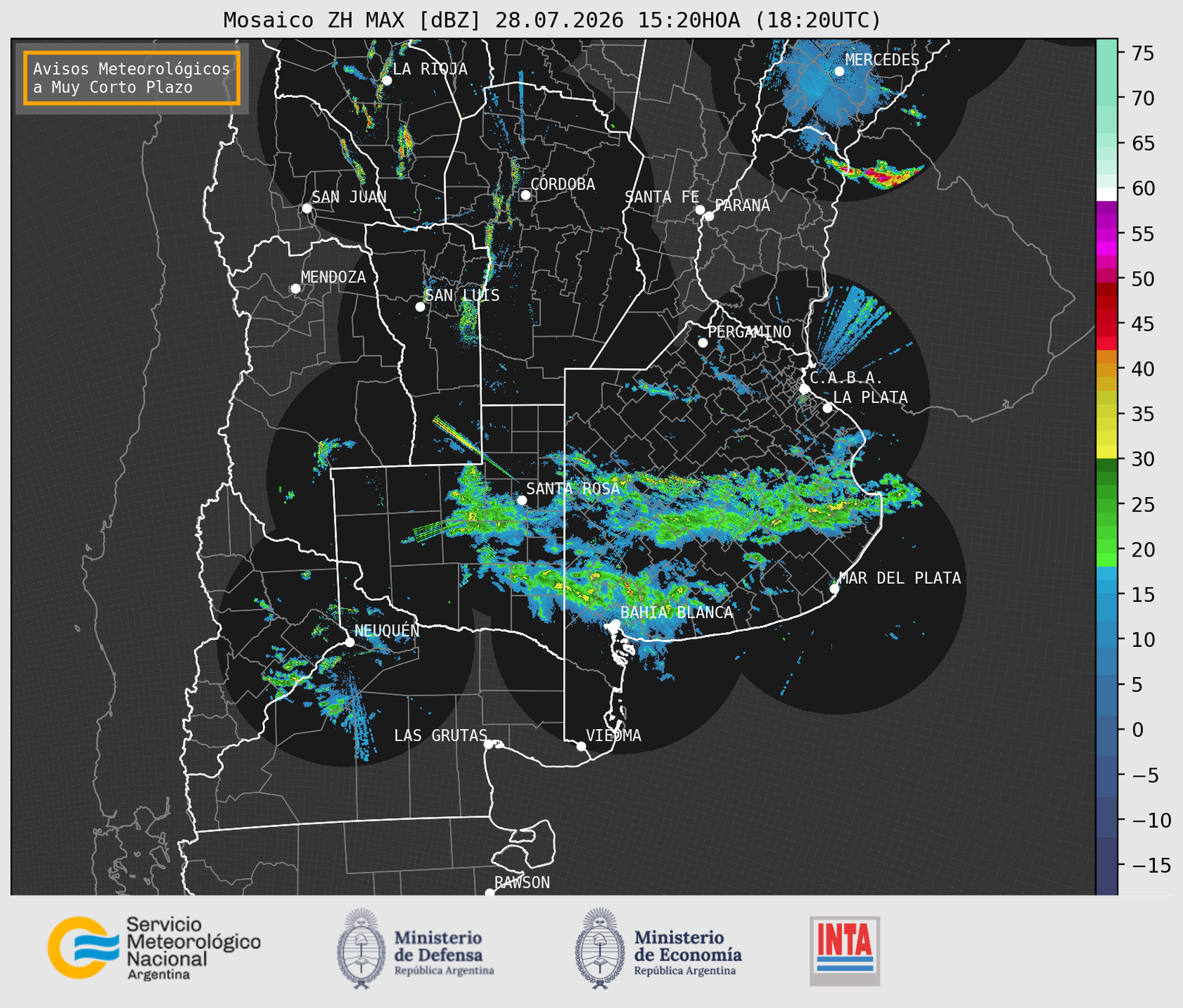
Task: Click the Servicio Meteorológico Nacional logo
Action: click(x=154, y=948)
